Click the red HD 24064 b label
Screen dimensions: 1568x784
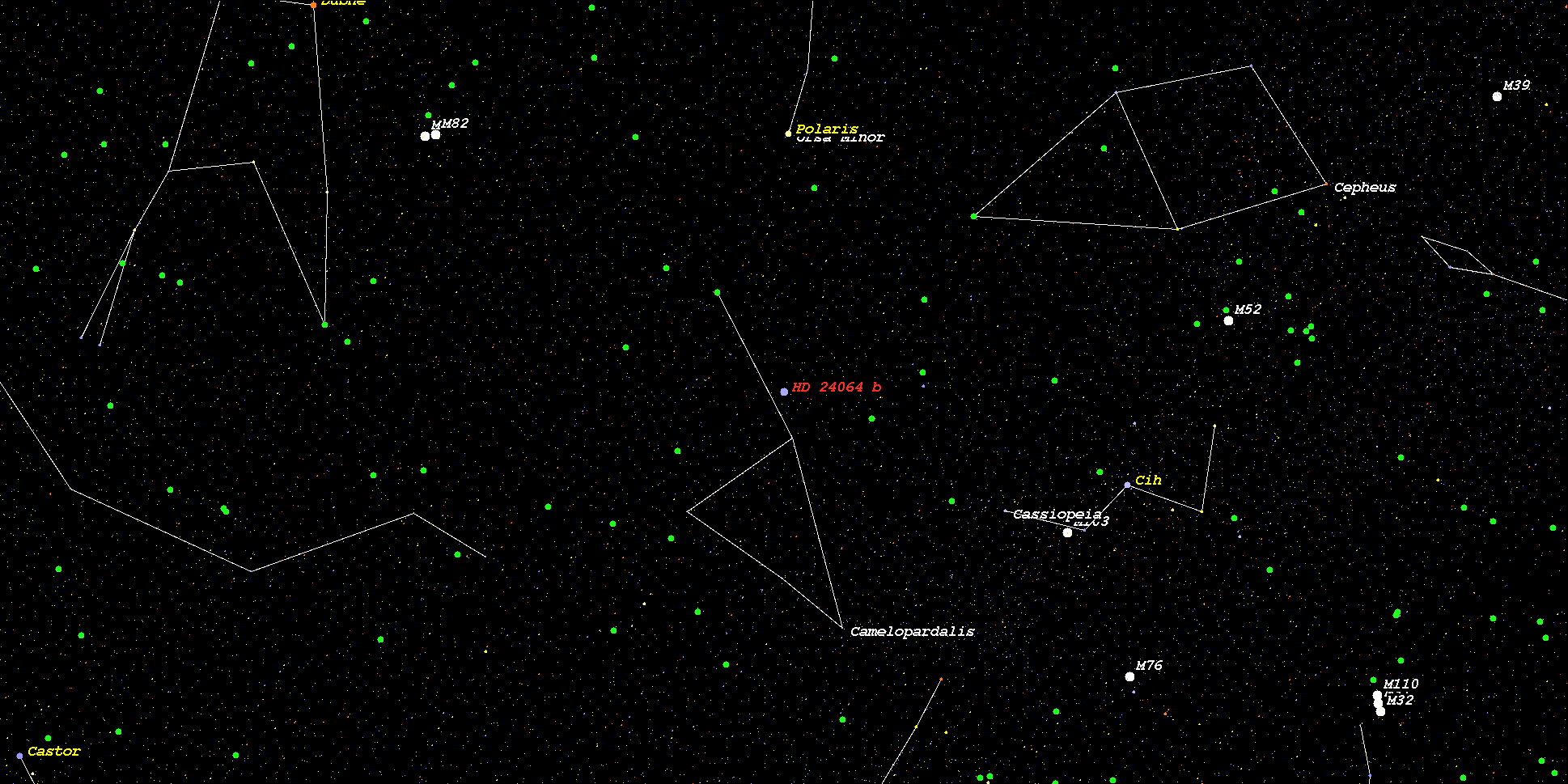pyautogui.click(x=837, y=388)
